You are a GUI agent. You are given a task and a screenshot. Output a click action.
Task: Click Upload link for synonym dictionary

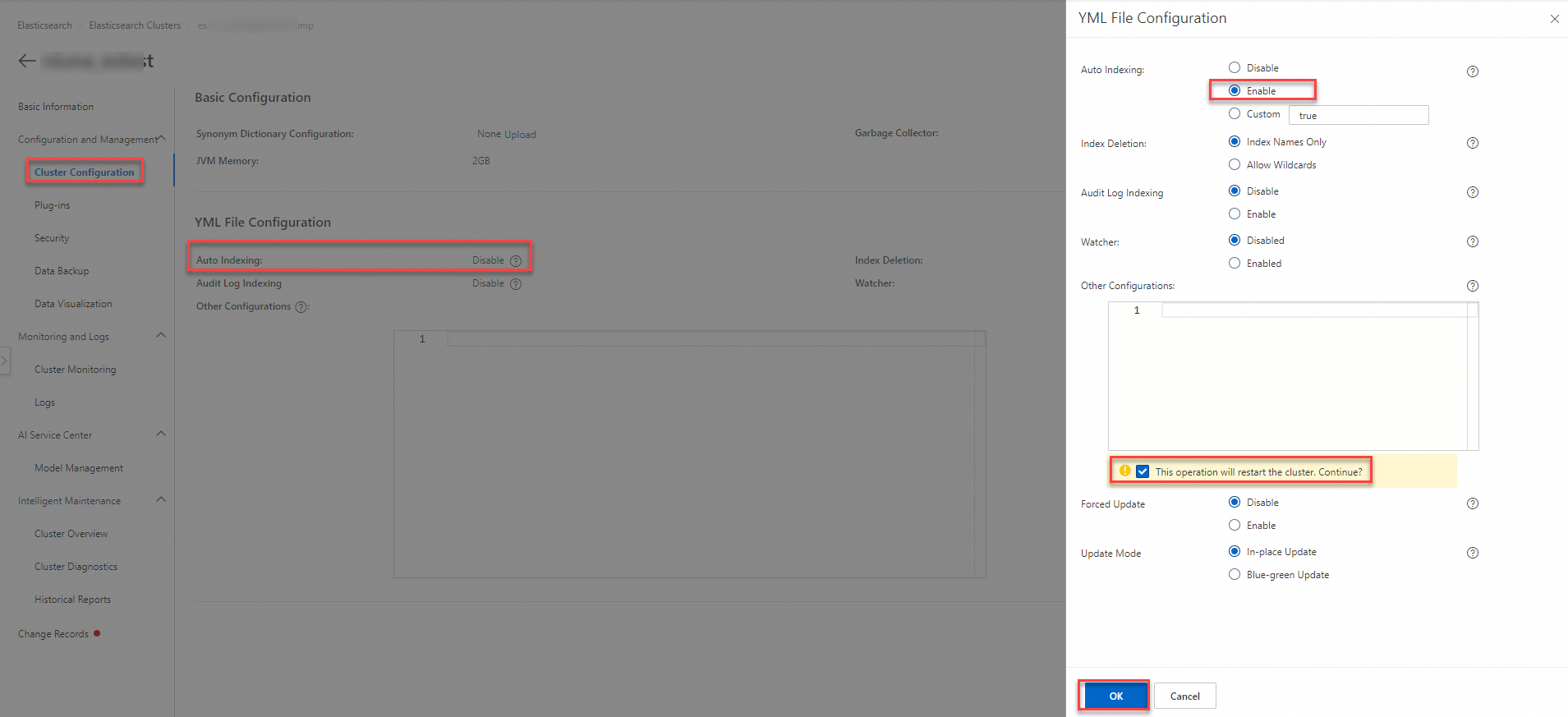(520, 135)
